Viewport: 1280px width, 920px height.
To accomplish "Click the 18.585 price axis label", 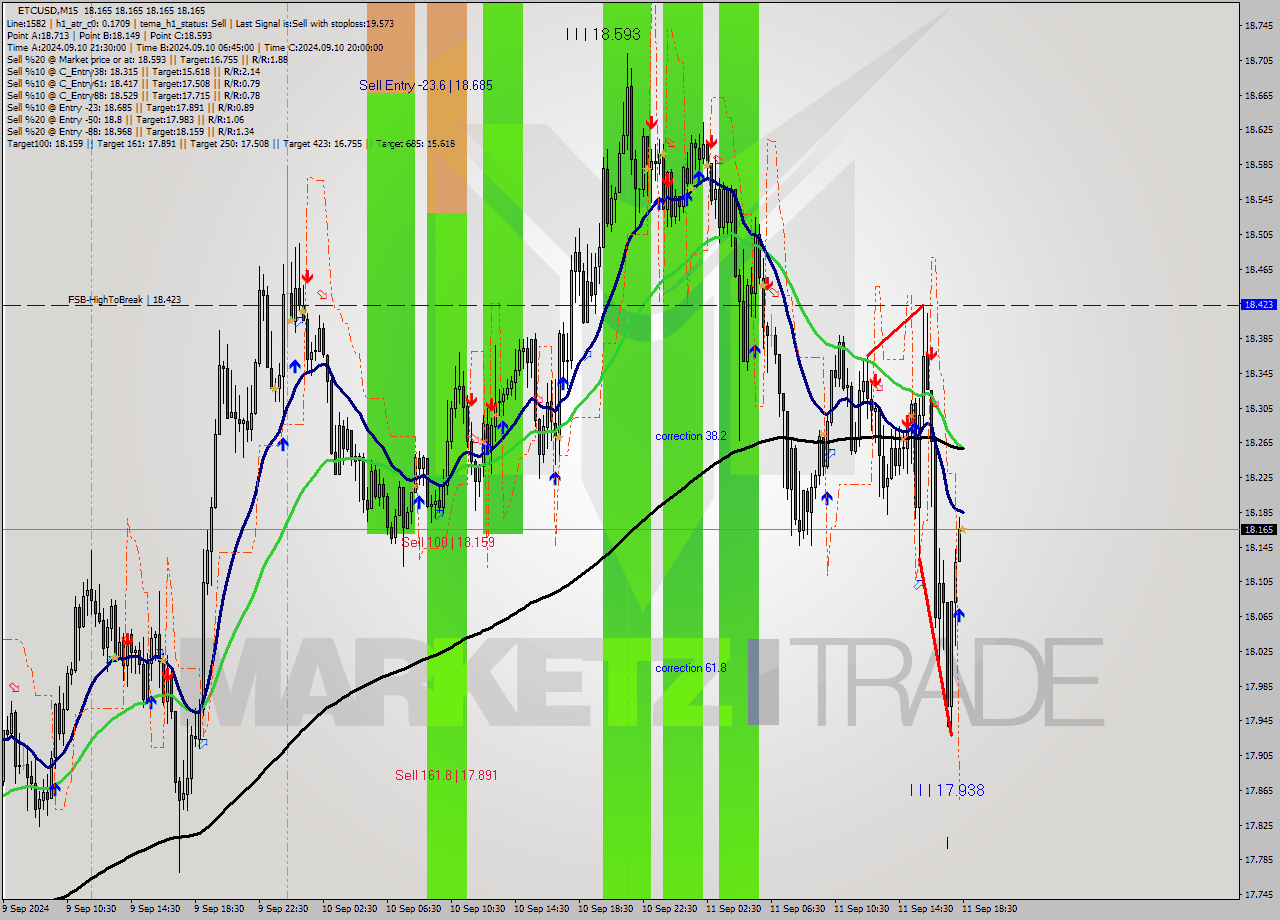I will (x=1258, y=165).
